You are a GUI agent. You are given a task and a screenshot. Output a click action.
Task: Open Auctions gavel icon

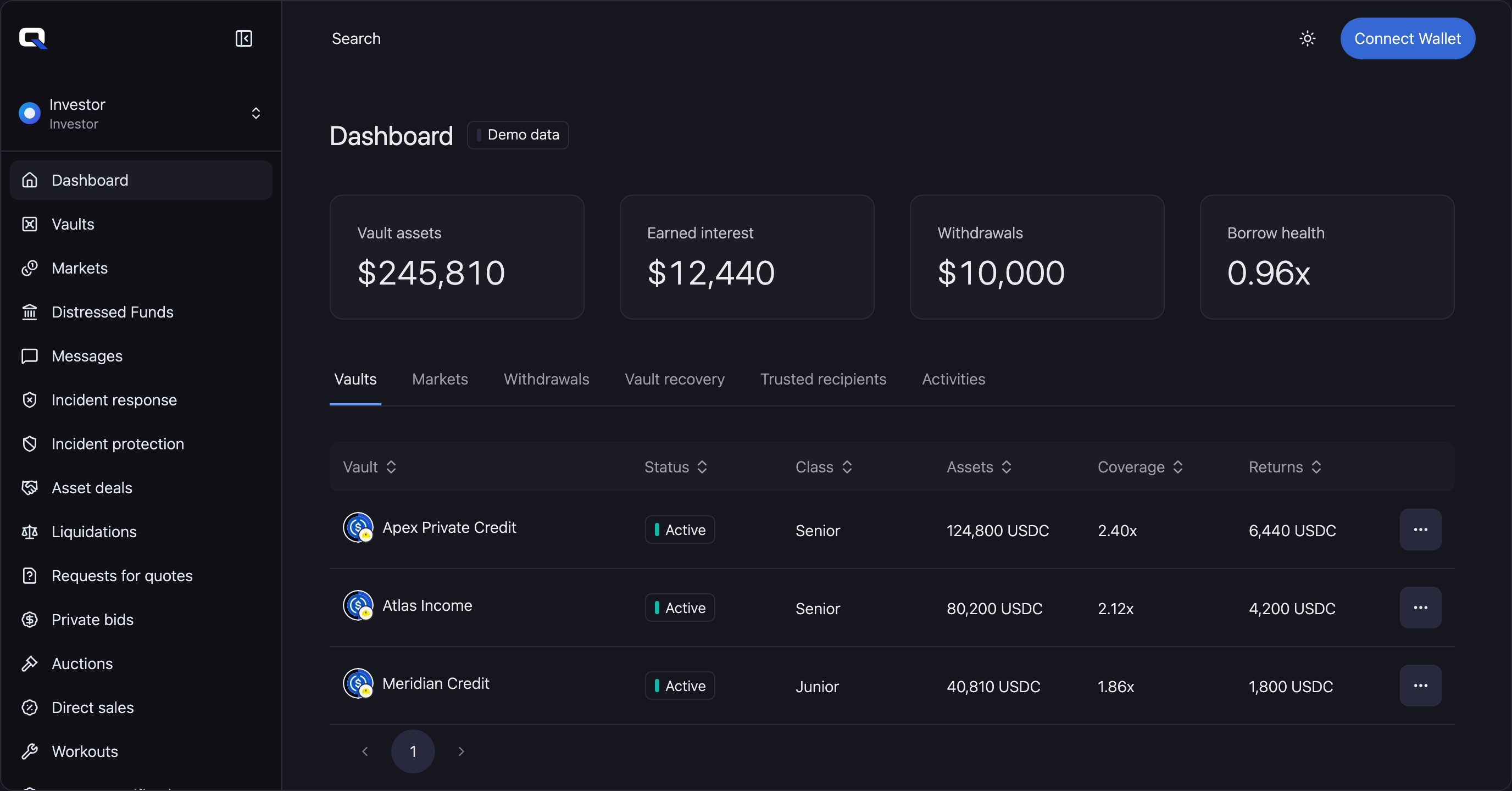29,664
